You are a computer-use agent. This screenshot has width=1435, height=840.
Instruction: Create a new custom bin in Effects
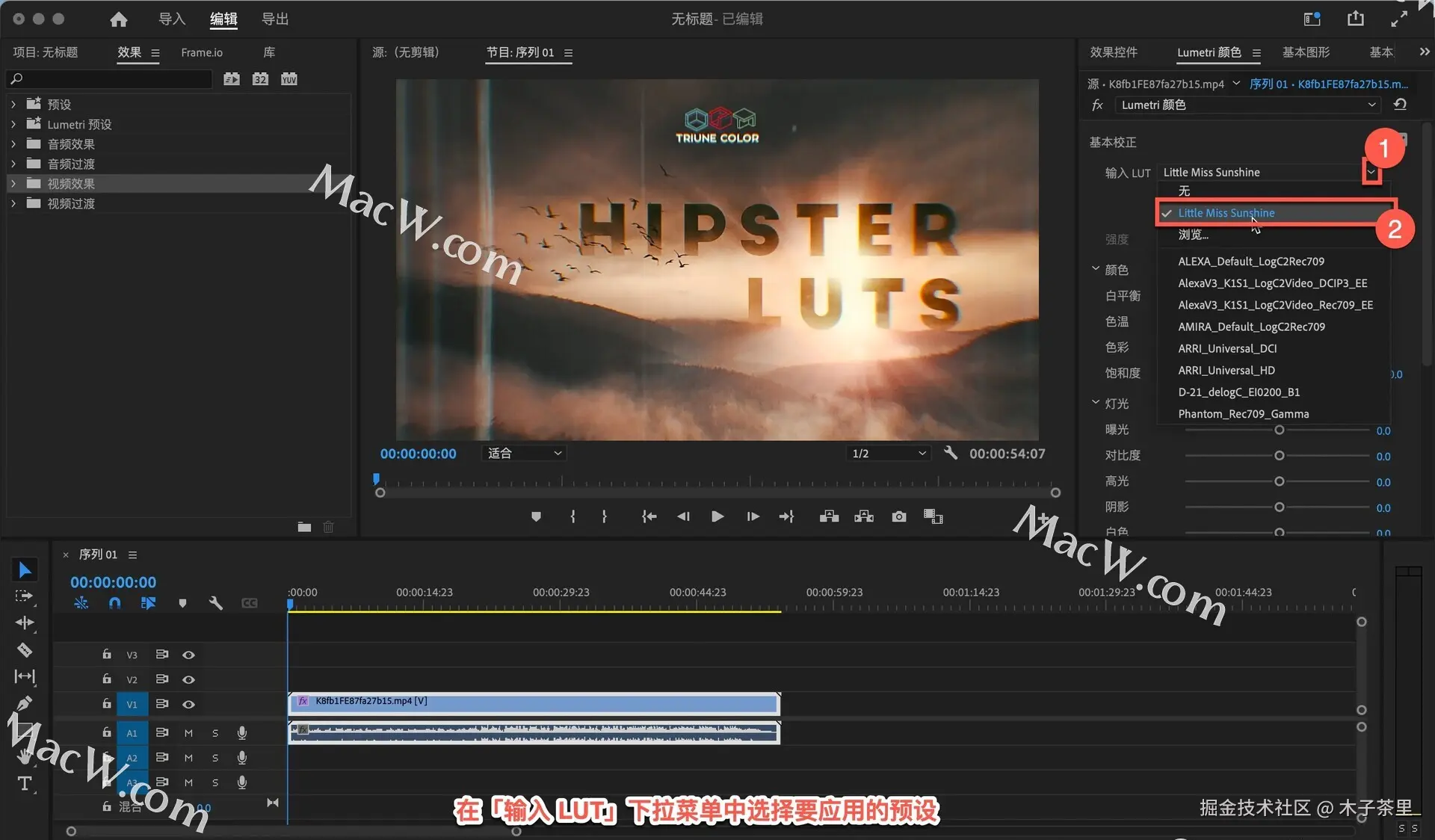(x=304, y=527)
